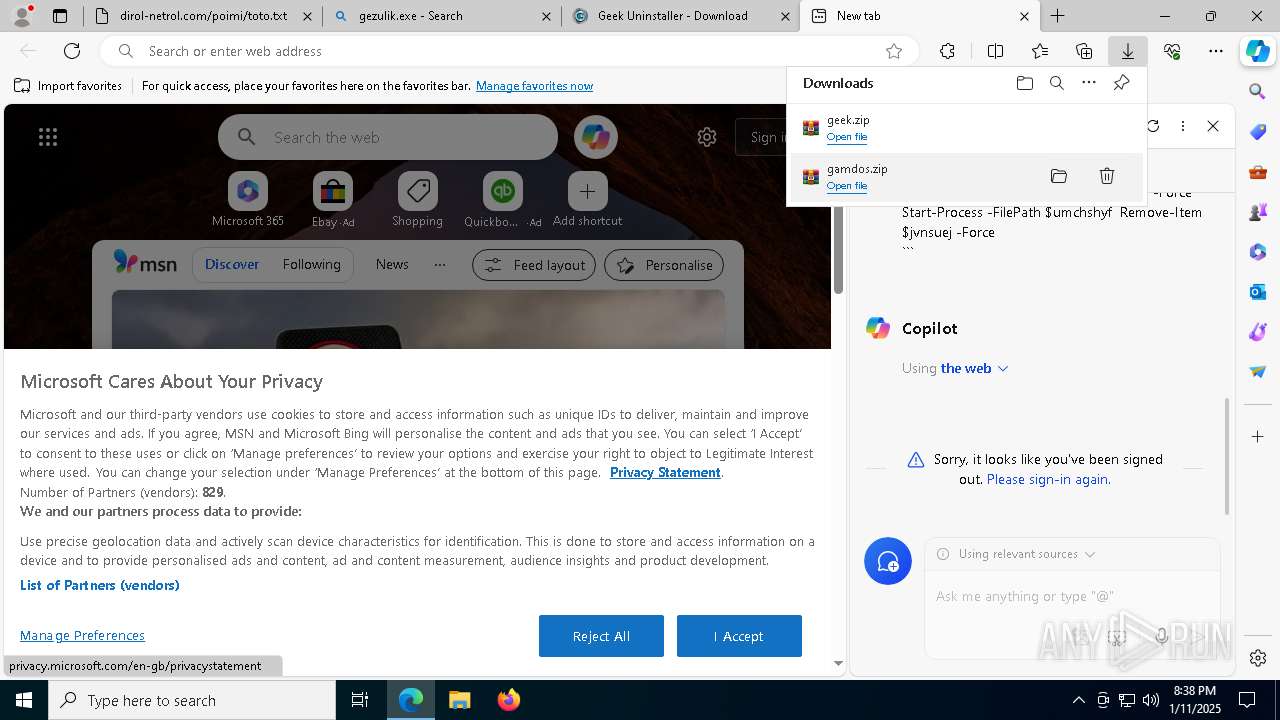Select the News feed tab
This screenshot has width=1280, height=720.
392,264
